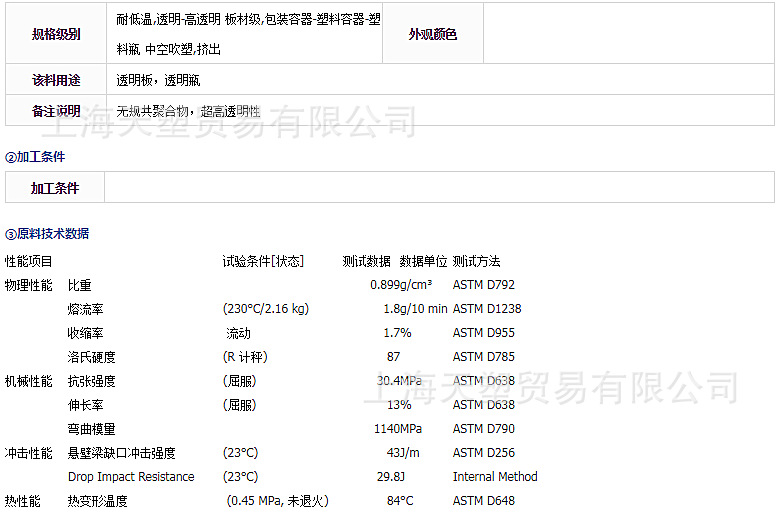
Task: Click the ASTM D792 test method
Action: [x=484, y=285]
